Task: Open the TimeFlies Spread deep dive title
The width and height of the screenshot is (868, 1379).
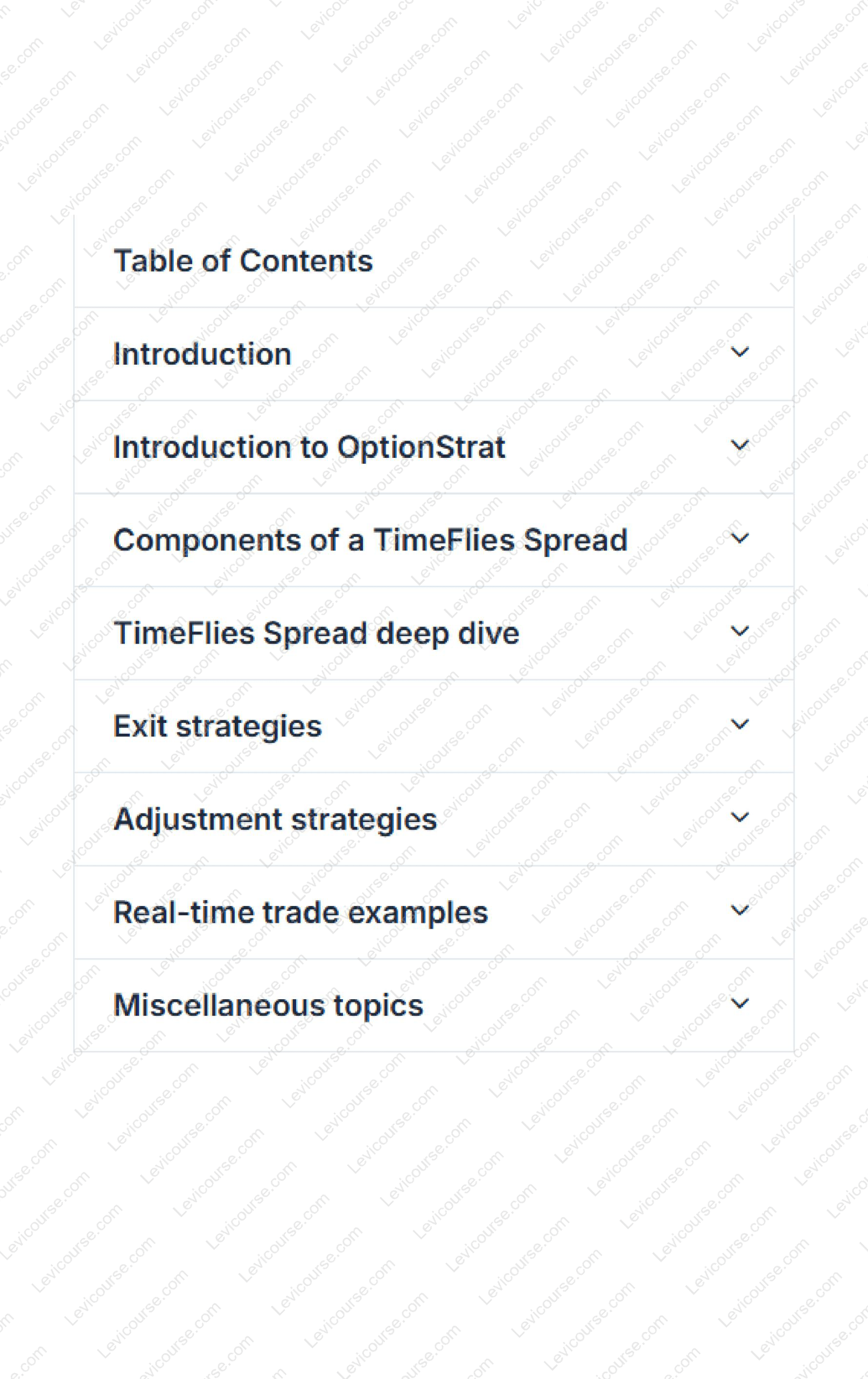Action: (x=316, y=633)
